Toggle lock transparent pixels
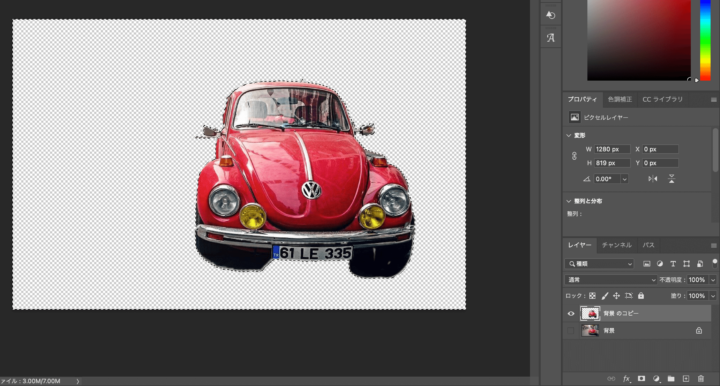The image size is (720, 386). point(592,296)
